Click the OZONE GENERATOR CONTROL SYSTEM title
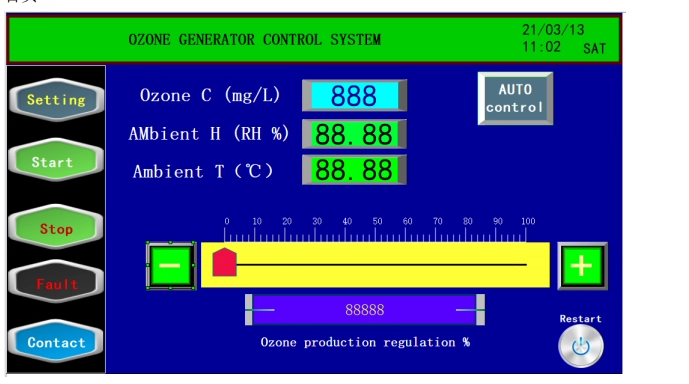The height and width of the screenshot is (384, 689). [x=254, y=40]
